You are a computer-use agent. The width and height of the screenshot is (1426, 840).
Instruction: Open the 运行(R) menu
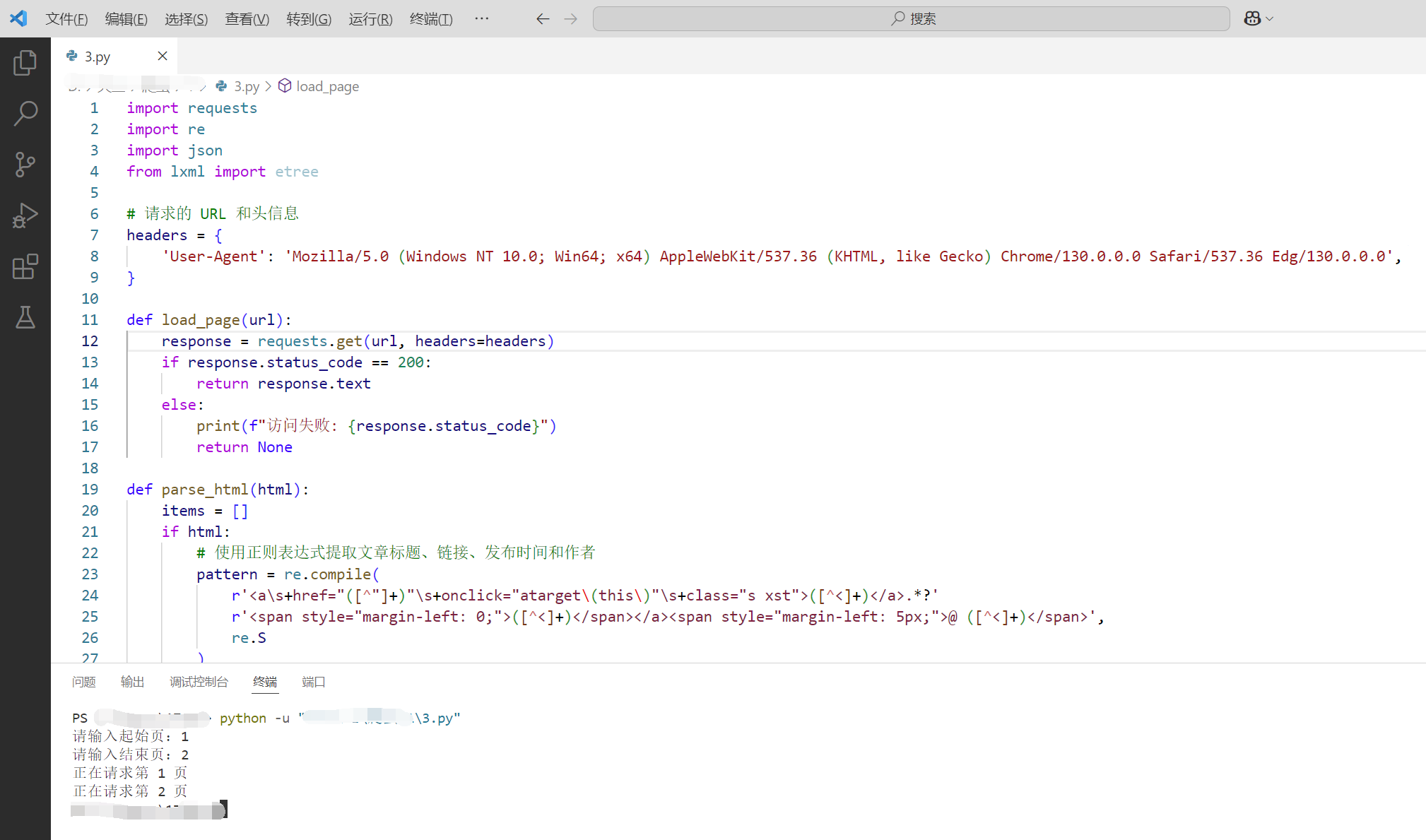(x=370, y=19)
